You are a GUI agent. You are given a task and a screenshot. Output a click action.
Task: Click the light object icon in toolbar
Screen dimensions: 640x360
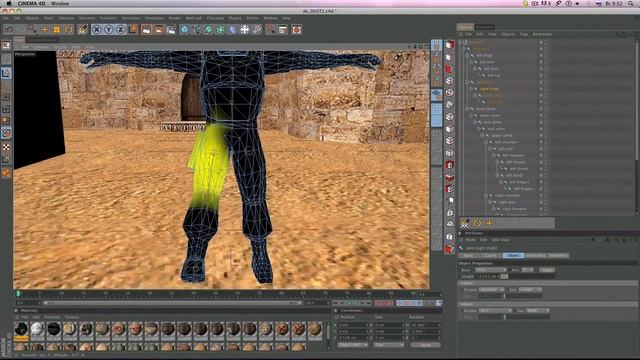point(257,29)
